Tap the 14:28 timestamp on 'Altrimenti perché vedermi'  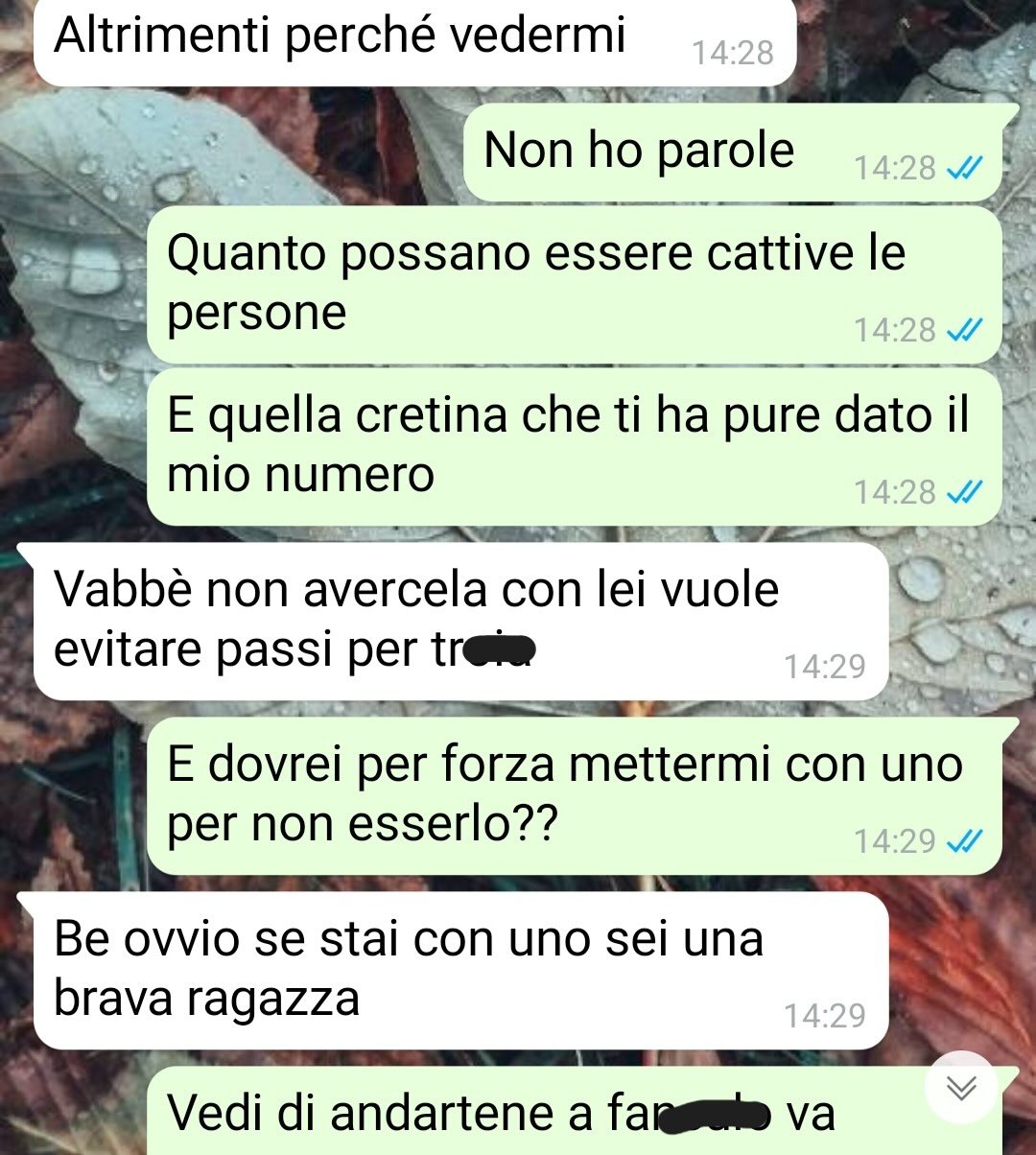[x=733, y=53]
